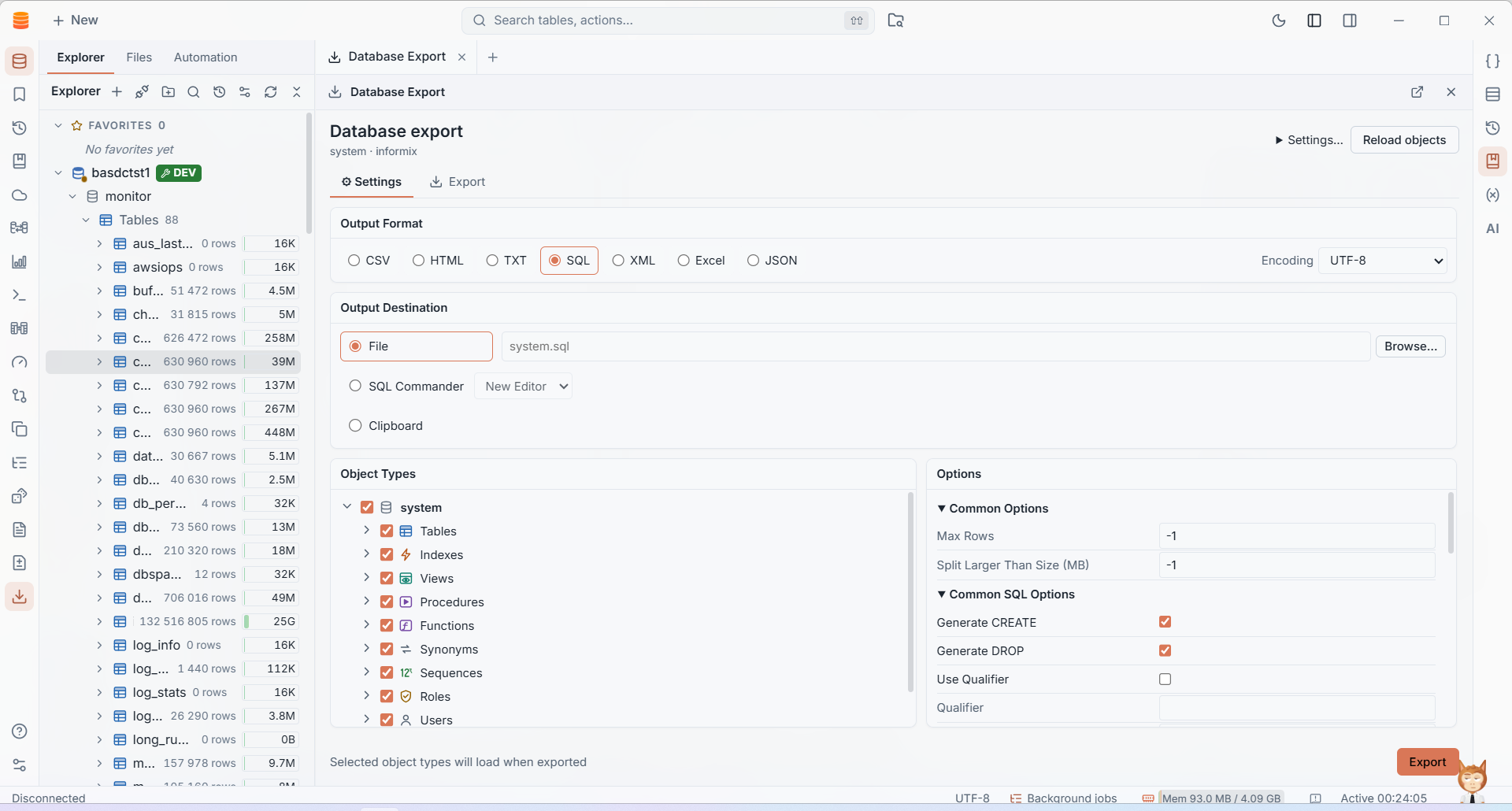Pop out Database Export panel
Viewport: 1512px width, 811px height.
click(x=1417, y=92)
